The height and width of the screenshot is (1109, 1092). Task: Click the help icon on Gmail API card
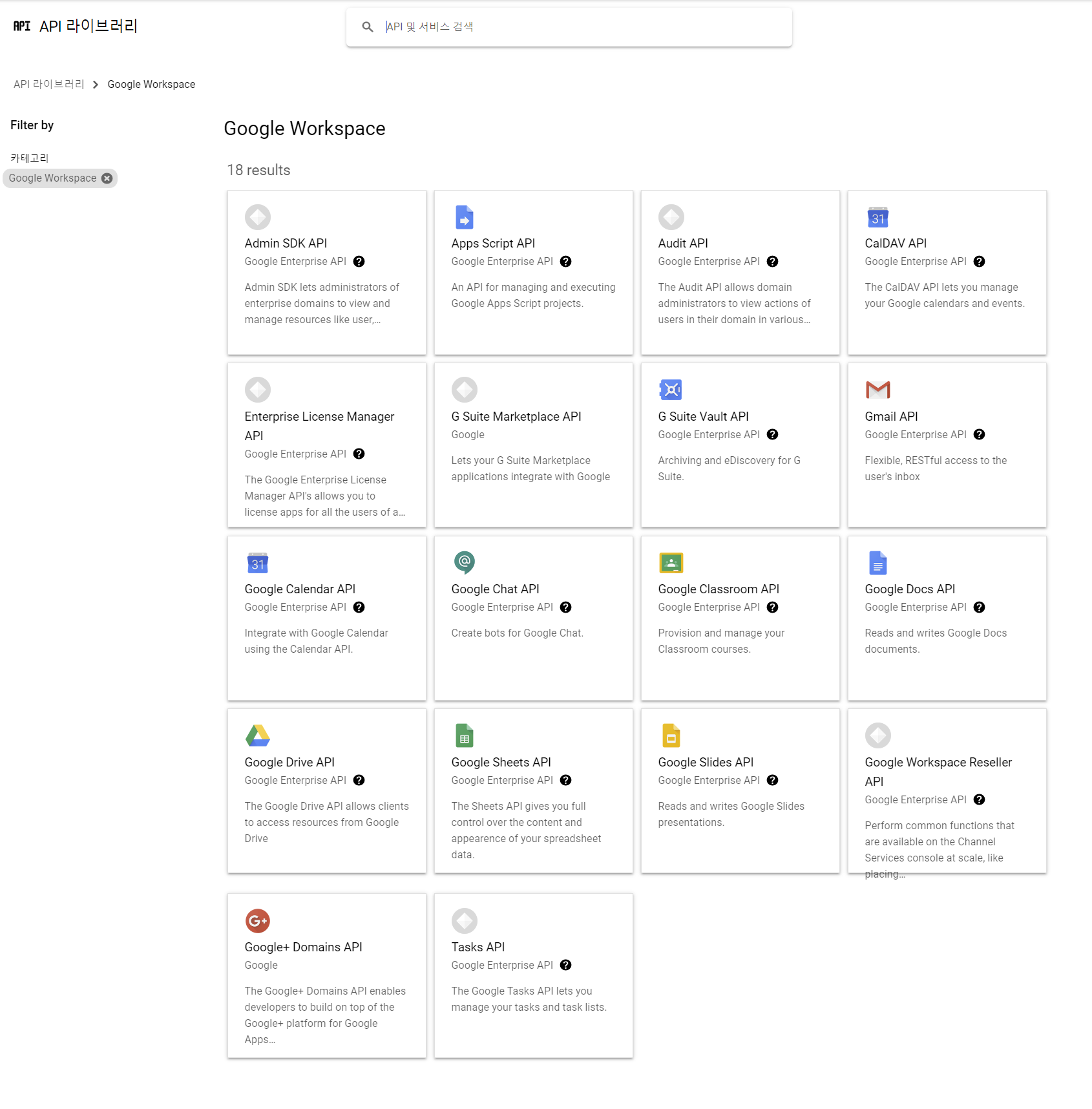(979, 435)
